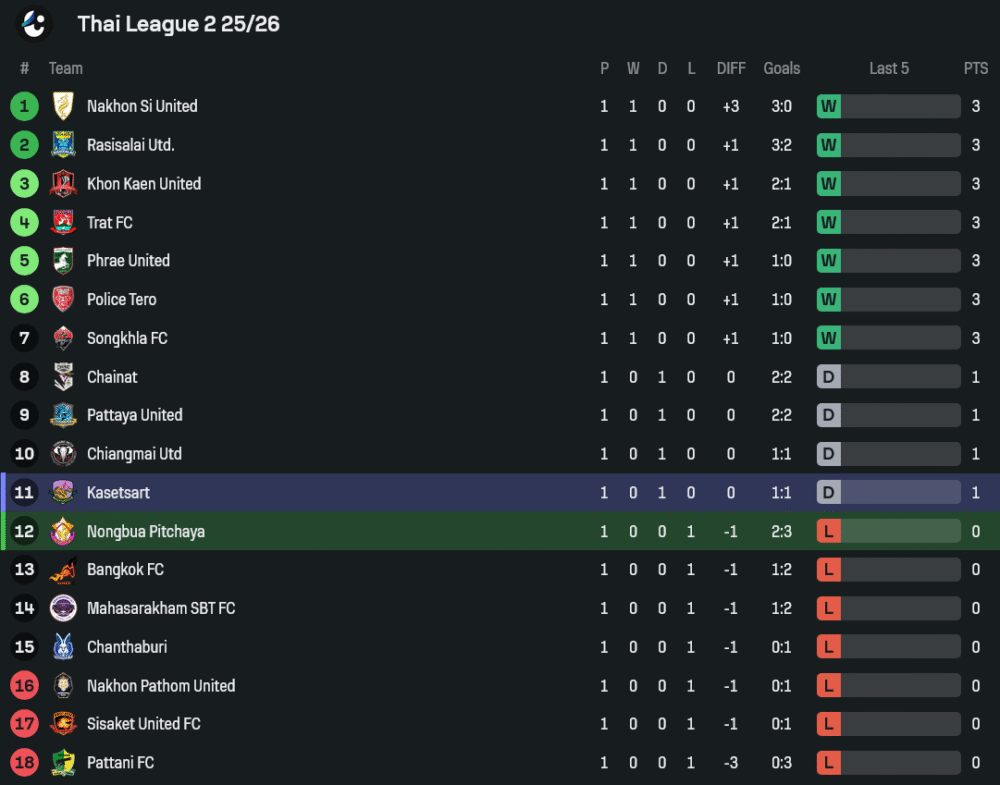
Task: Click the league logo beside Thai League 2
Action: click(x=35, y=24)
